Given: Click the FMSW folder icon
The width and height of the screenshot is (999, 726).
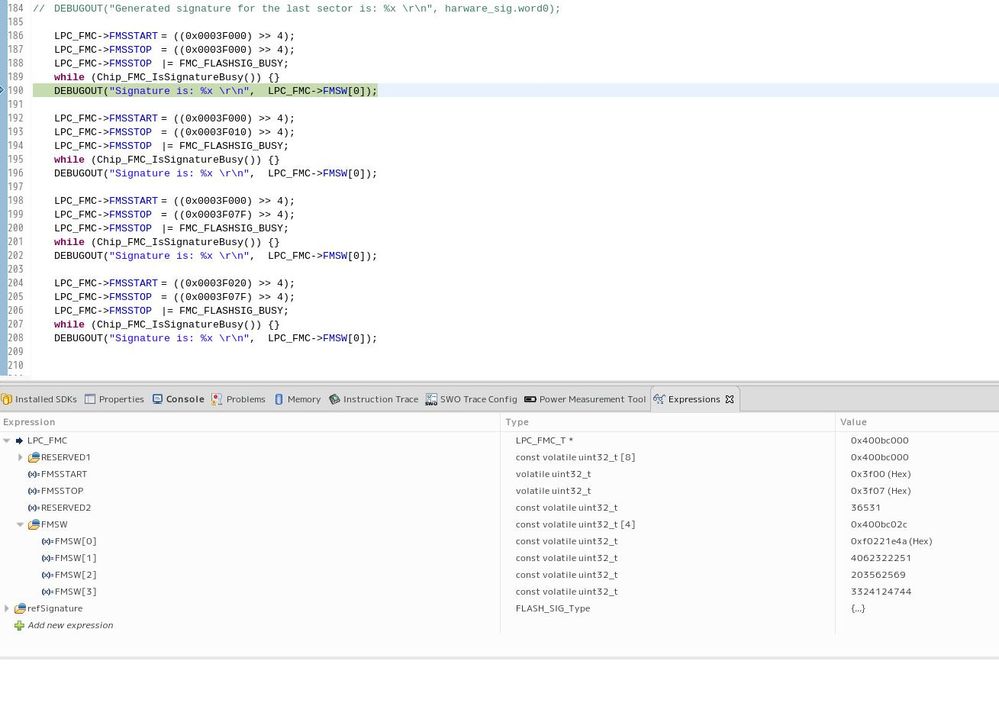Looking at the screenshot, I should (34, 525).
